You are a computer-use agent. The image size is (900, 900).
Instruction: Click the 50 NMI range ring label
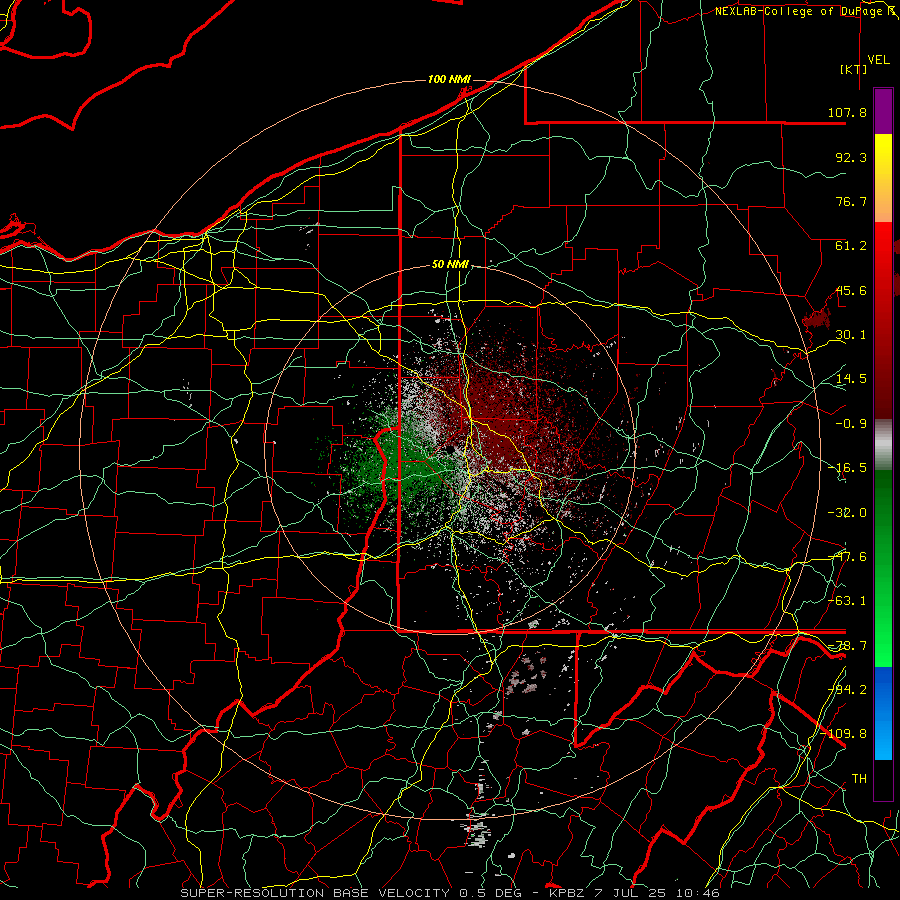click(450, 264)
